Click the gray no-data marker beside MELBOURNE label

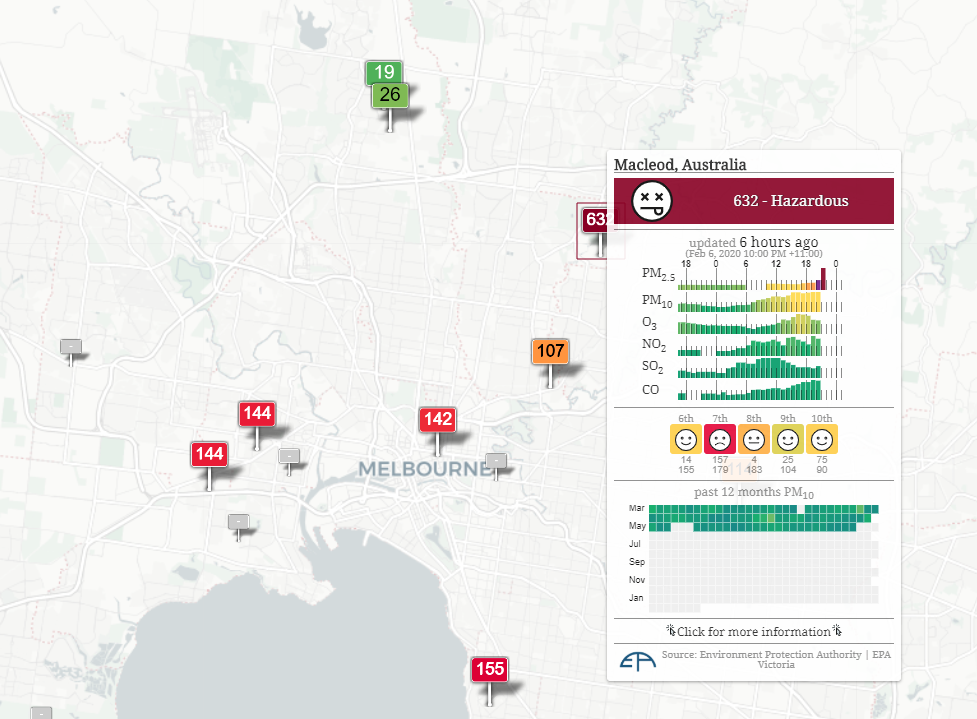tap(496, 461)
